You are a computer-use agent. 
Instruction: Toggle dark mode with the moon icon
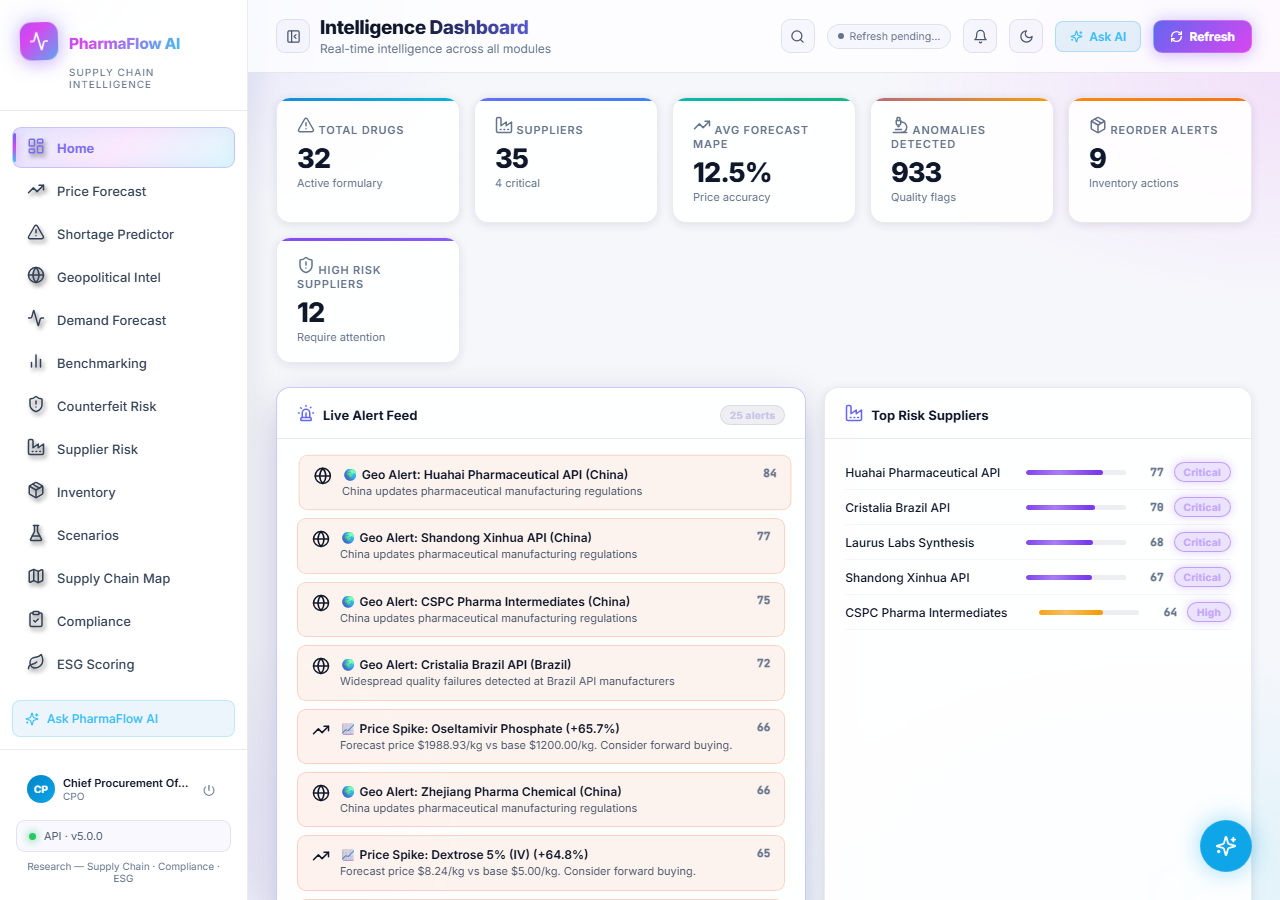click(x=1026, y=36)
